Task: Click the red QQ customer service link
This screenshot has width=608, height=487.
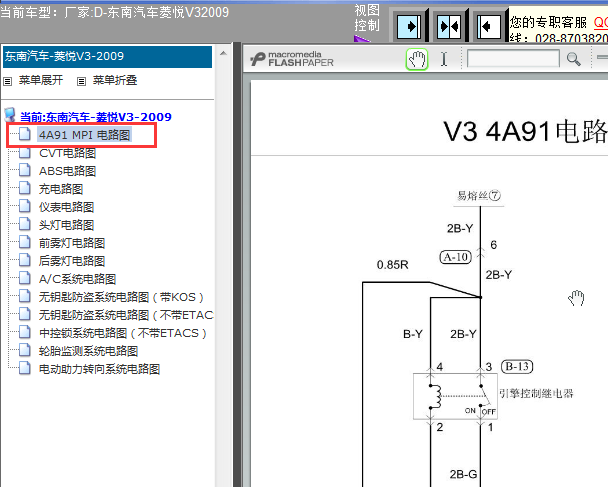Action: click(601, 22)
